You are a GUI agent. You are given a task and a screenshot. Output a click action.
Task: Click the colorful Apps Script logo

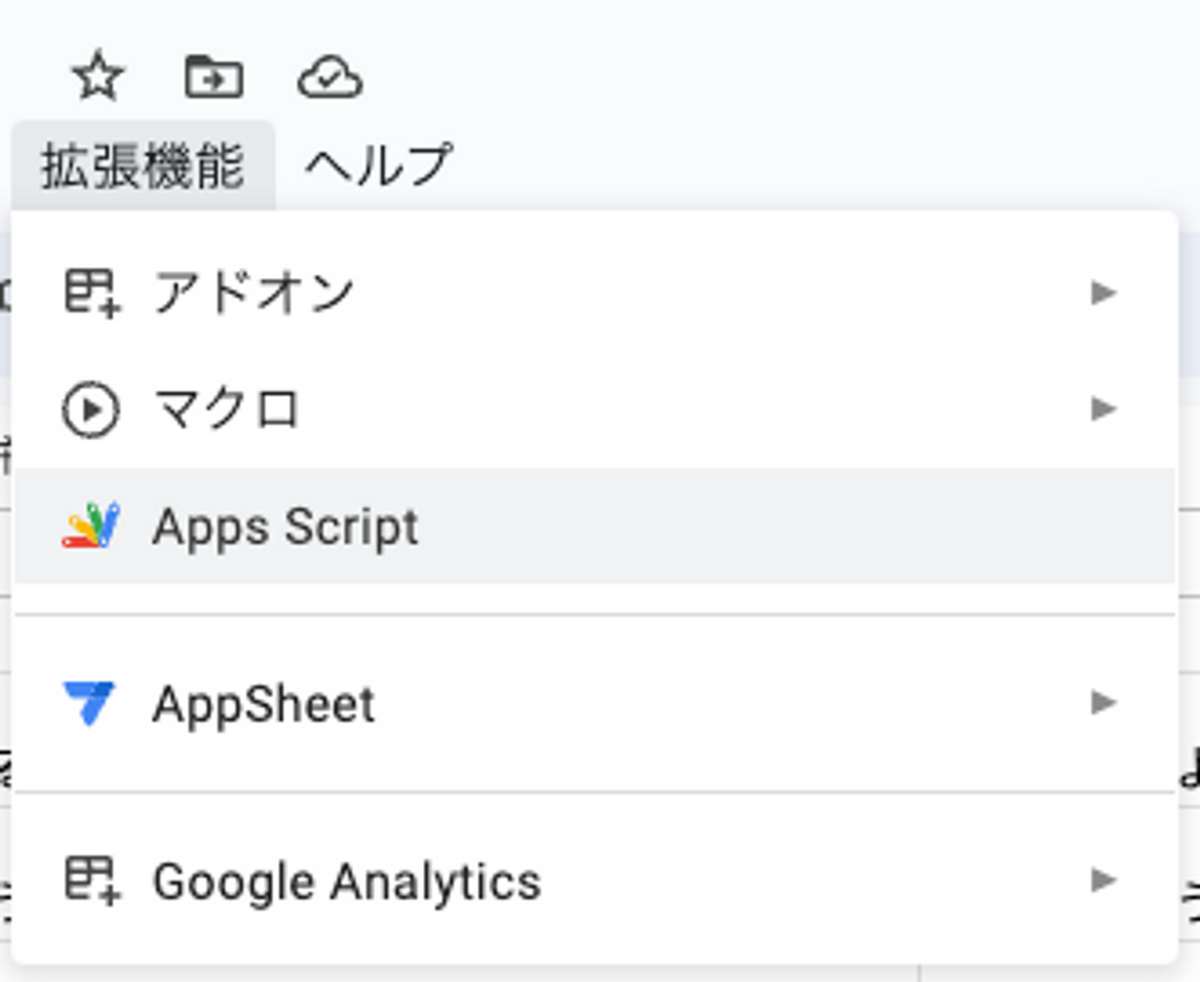click(x=91, y=526)
